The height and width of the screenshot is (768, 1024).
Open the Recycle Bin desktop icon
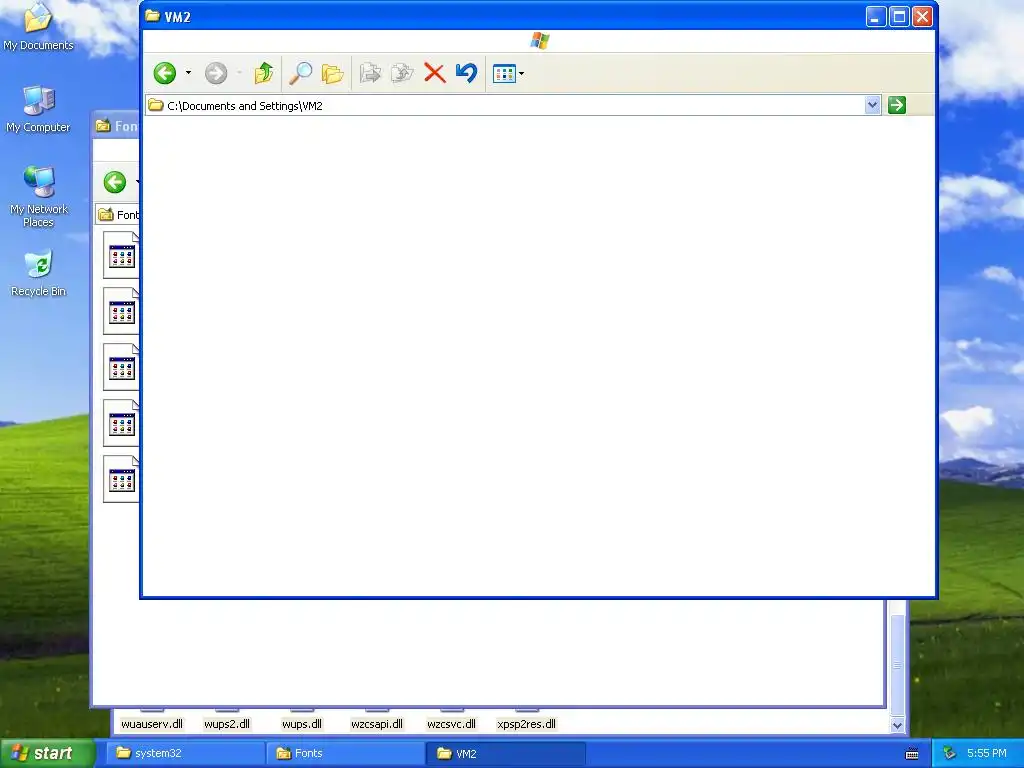point(39,273)
